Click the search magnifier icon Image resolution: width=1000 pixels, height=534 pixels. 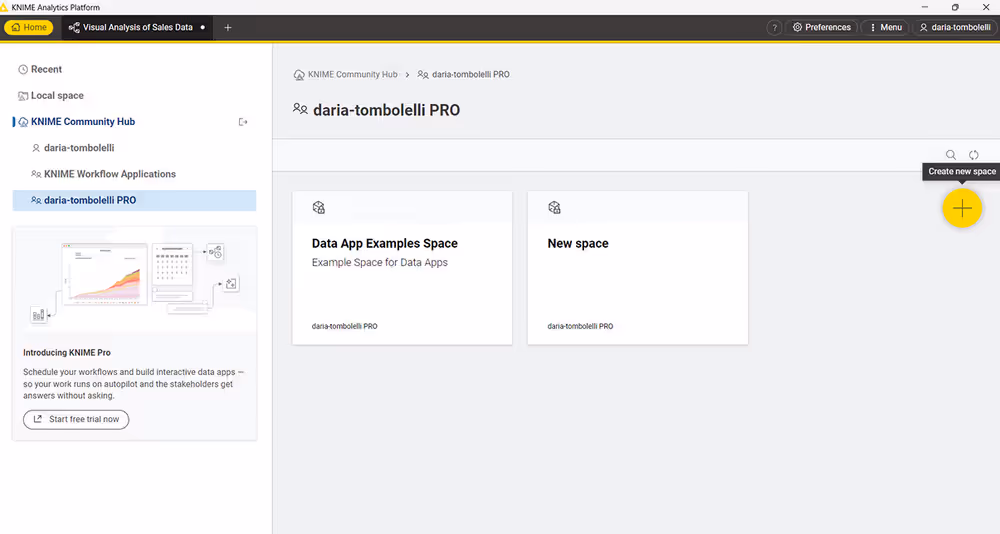pos(951,155)
